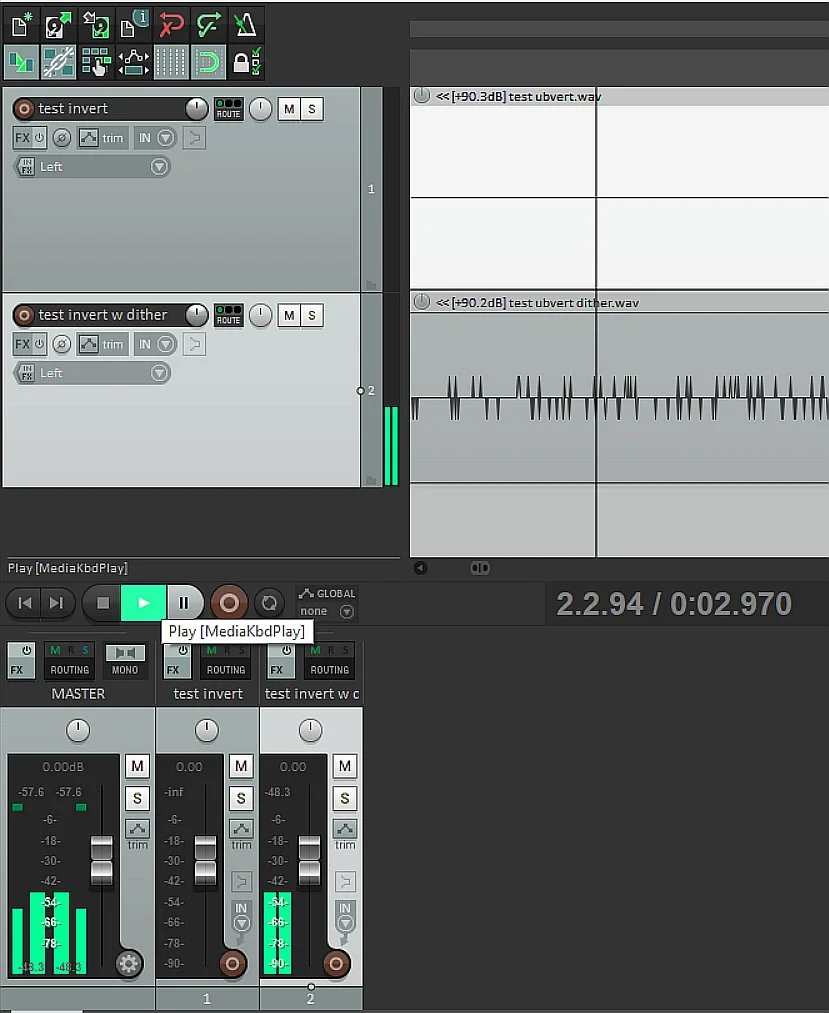Mute the MASTER channel in mixer

pyautogui.click(x=137, y=766)
